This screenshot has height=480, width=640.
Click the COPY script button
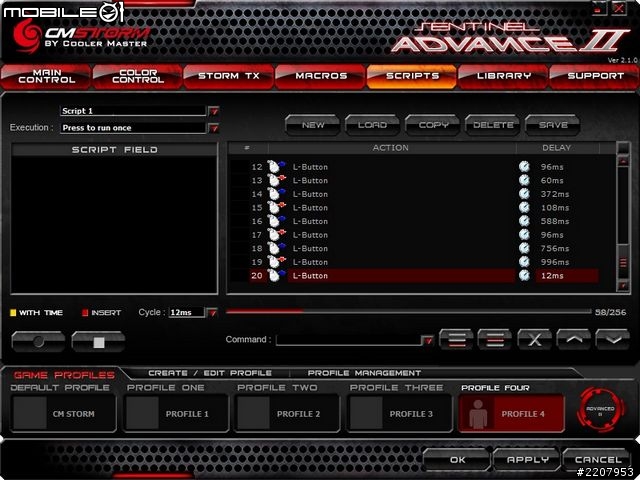tap(432, 125)
